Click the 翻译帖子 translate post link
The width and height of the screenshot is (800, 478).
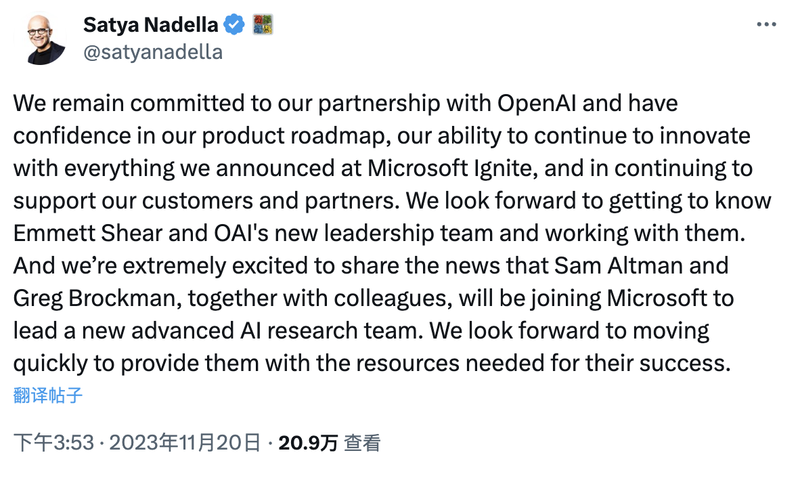tap(48, 395)
